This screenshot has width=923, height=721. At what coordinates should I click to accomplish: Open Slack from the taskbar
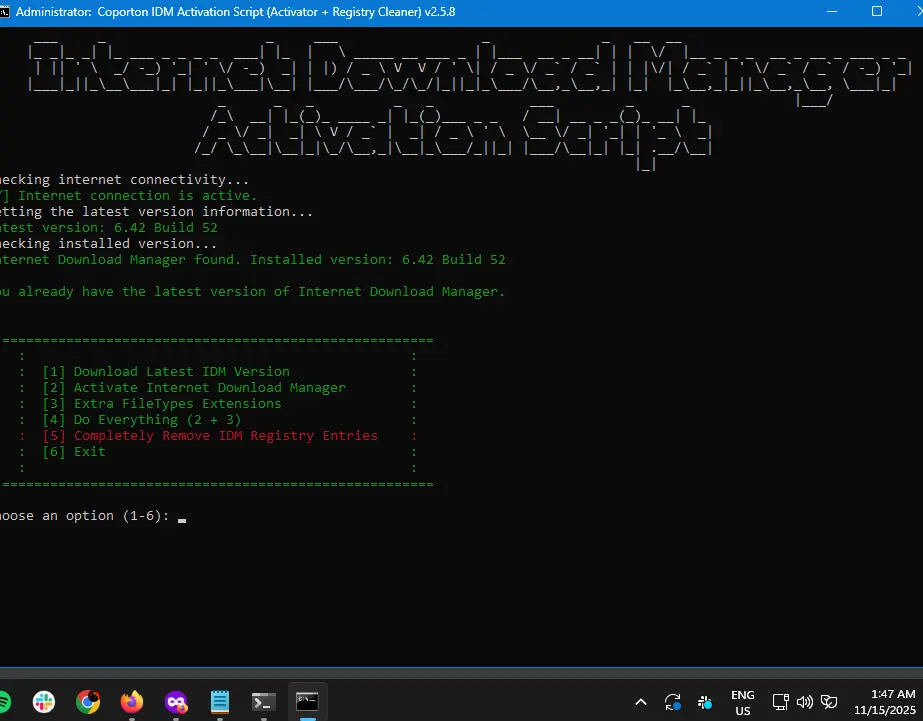pyautogui.click(x=44, y=702)
